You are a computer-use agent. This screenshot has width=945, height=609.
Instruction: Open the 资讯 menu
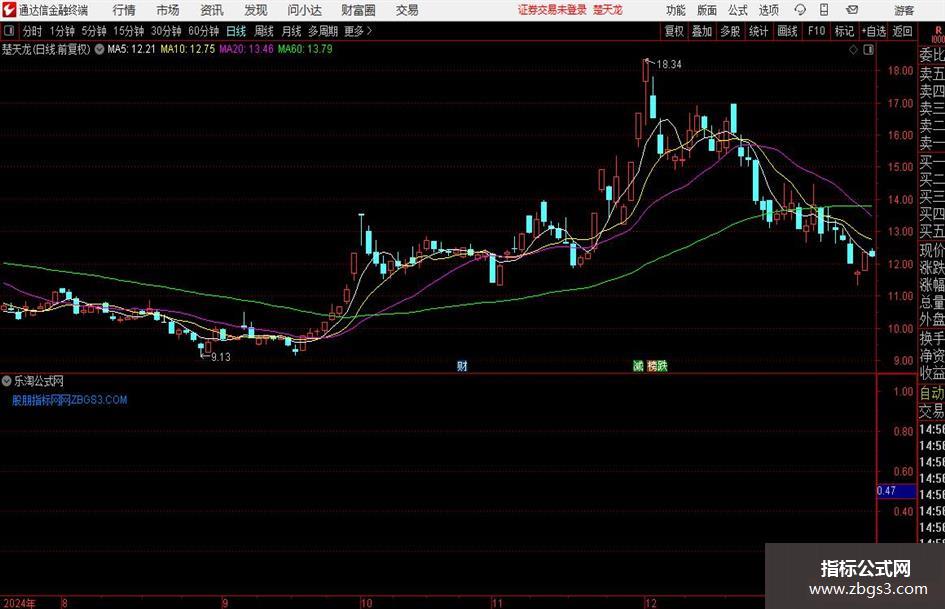212,10
